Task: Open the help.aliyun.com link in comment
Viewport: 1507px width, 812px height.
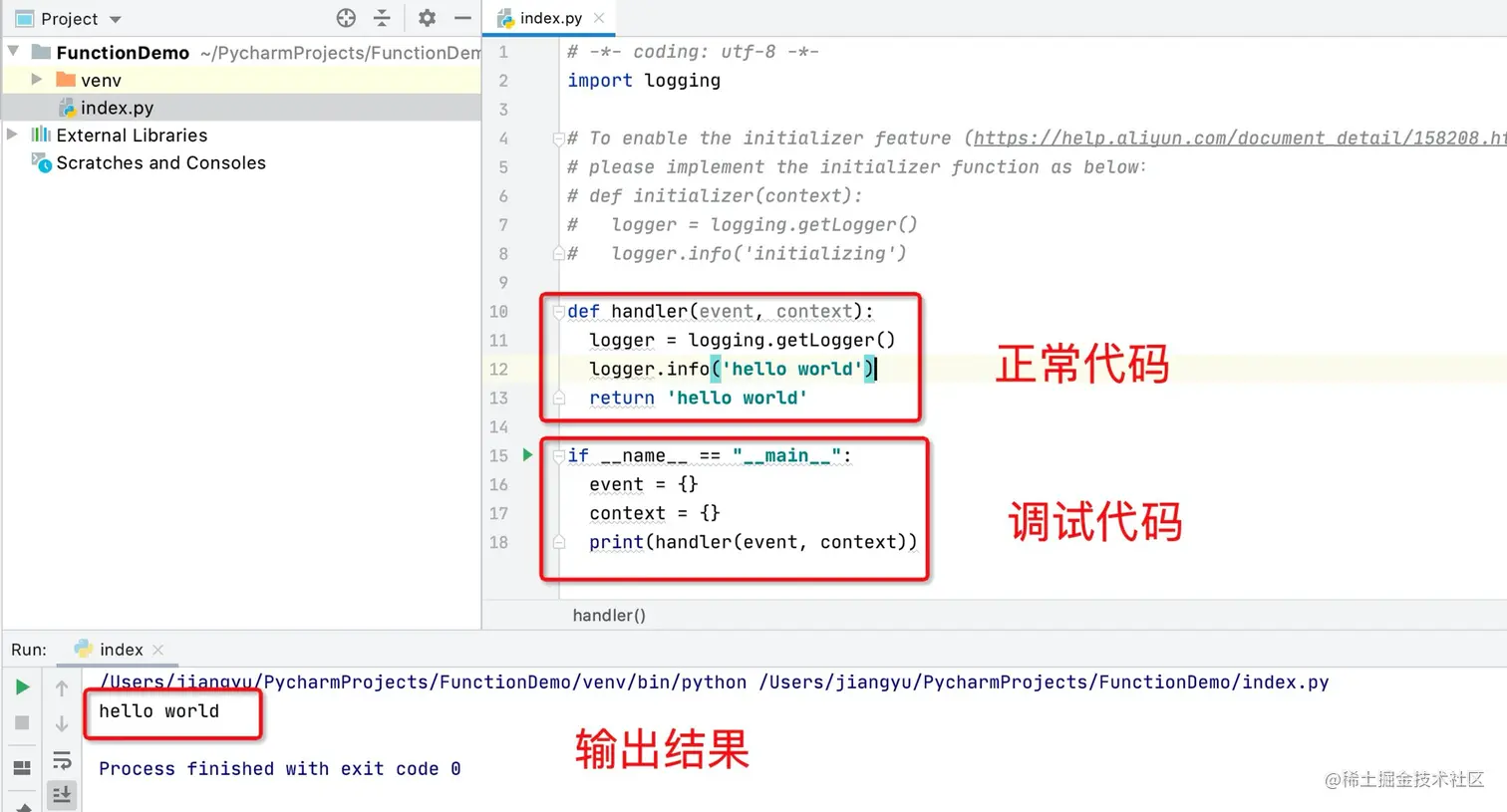Action: click(1240, 137)
